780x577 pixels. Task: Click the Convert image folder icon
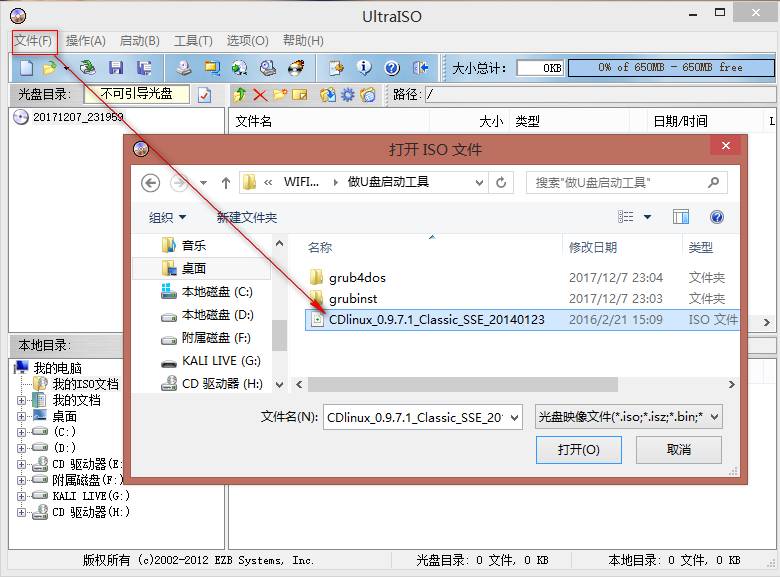(212, 68)
